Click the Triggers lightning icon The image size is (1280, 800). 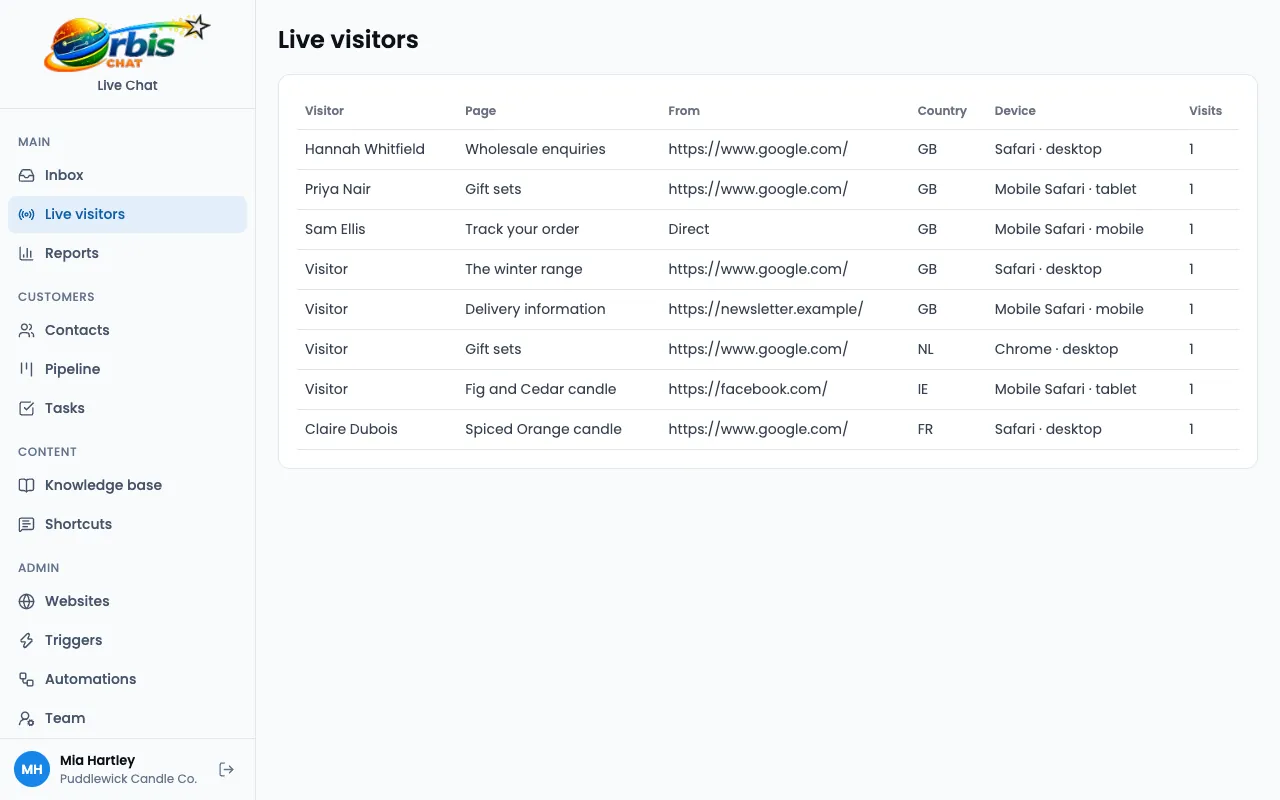pyautogui.click(x=27, y=640)
